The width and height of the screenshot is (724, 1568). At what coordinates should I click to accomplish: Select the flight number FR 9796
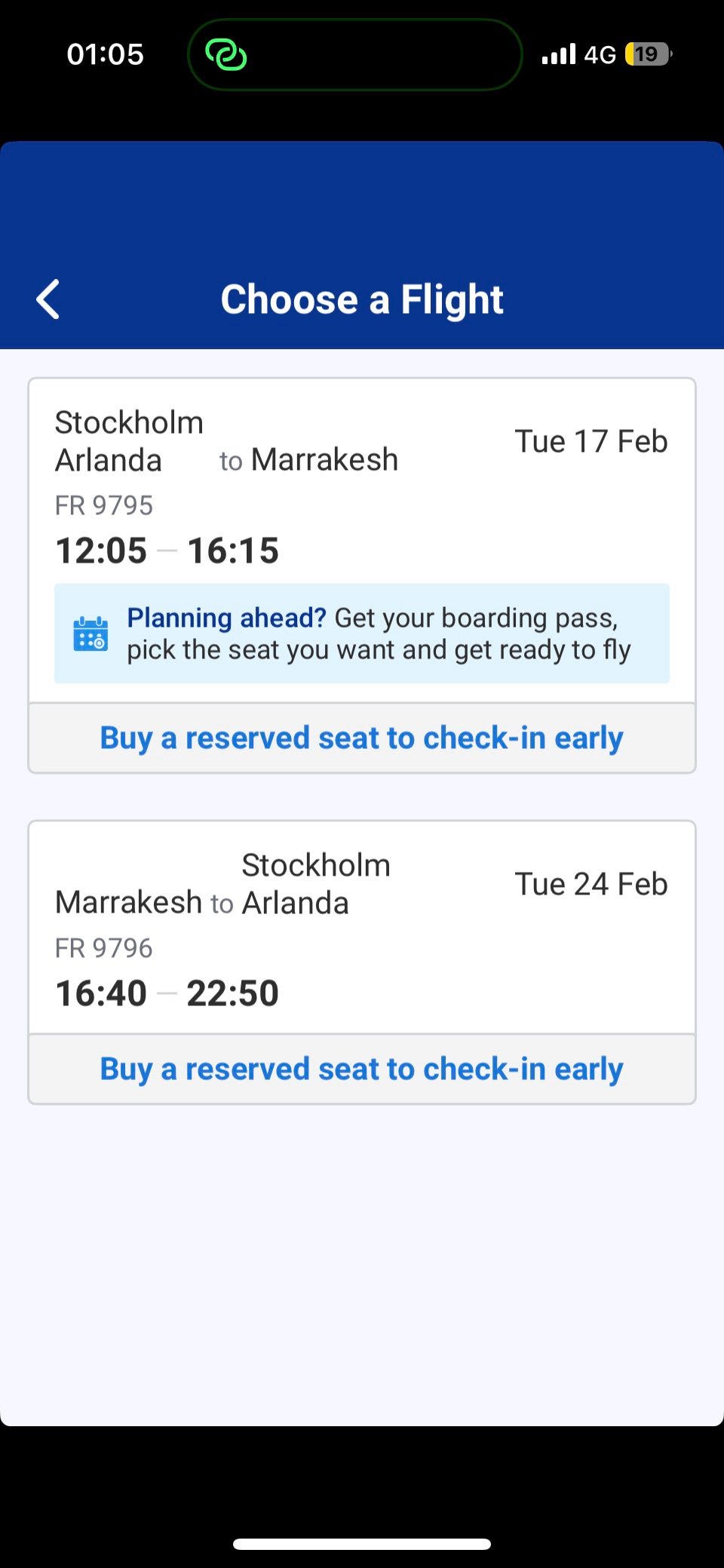(104, 948)
